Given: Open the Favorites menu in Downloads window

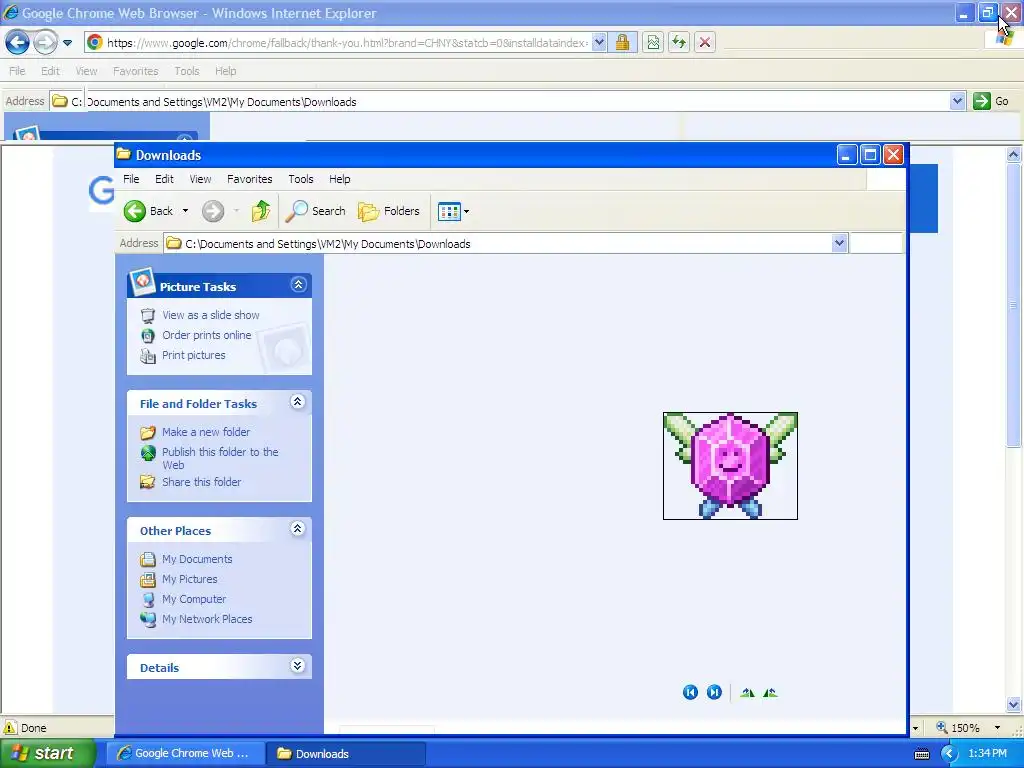Looking at the screenshot, I should (249, 179).
